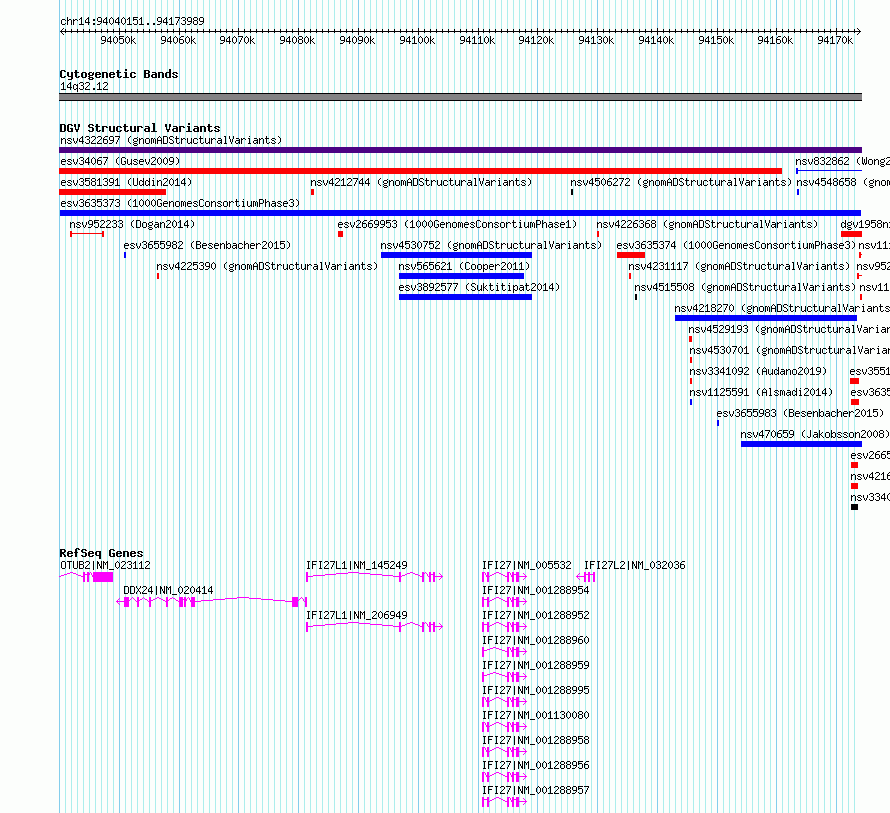
Task: Open nsv4515508 gnomAD variant label
Action: pyautogui.click(x=745, y=287)
